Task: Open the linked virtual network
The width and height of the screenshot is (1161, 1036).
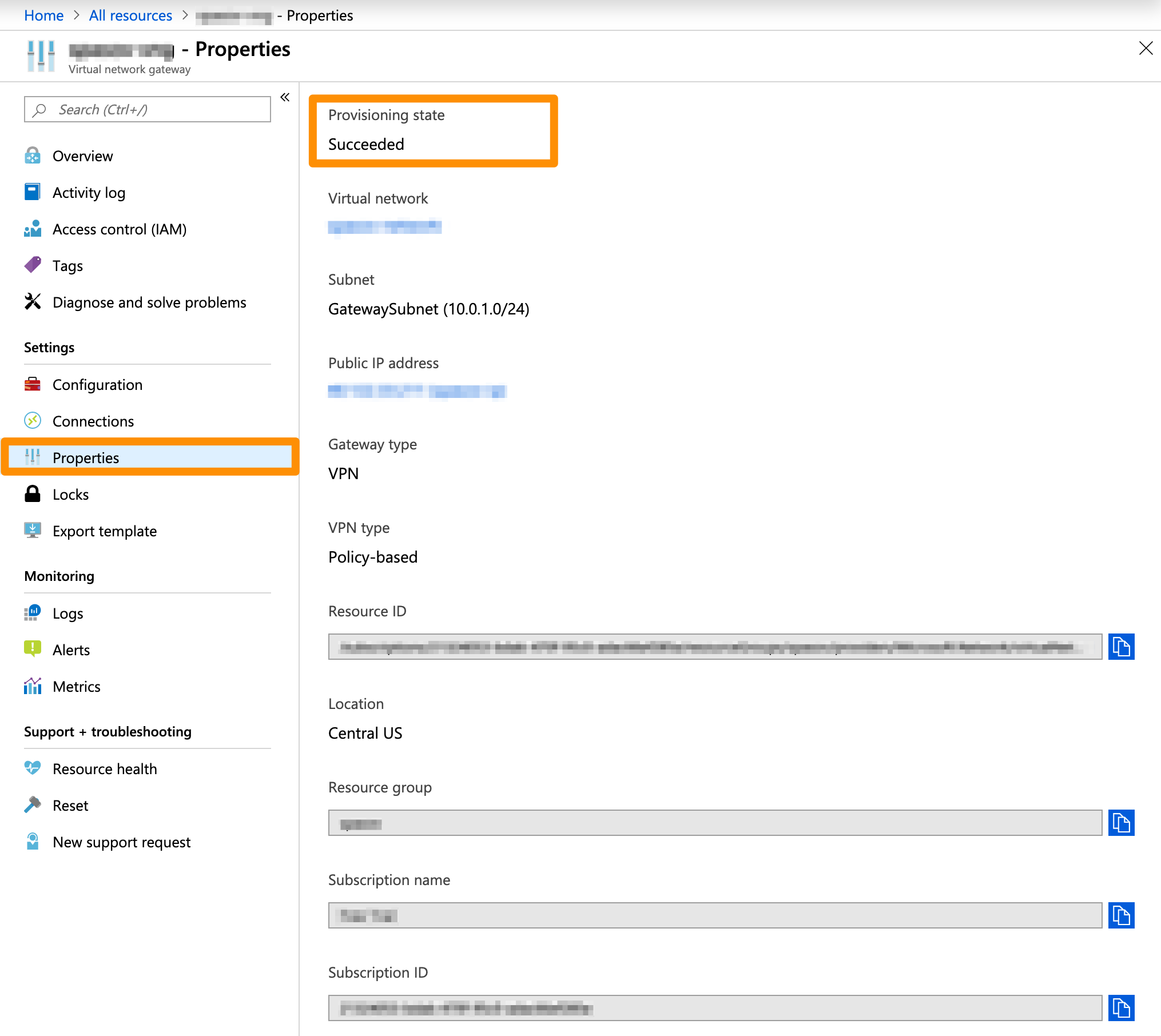Action: pyautogui.click(x=384, y=227)
